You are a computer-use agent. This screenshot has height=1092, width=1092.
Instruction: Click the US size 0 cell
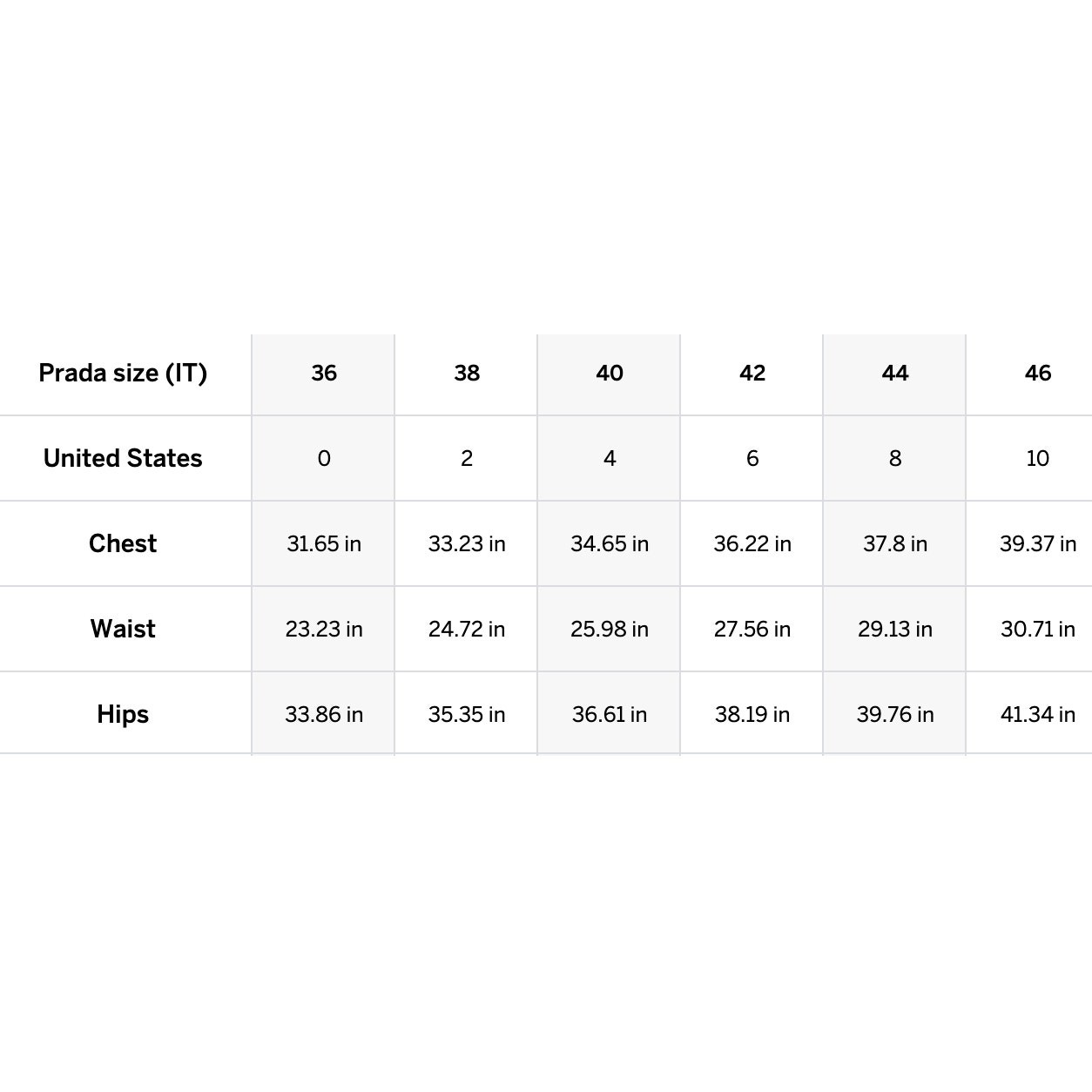tap(324, 458)
